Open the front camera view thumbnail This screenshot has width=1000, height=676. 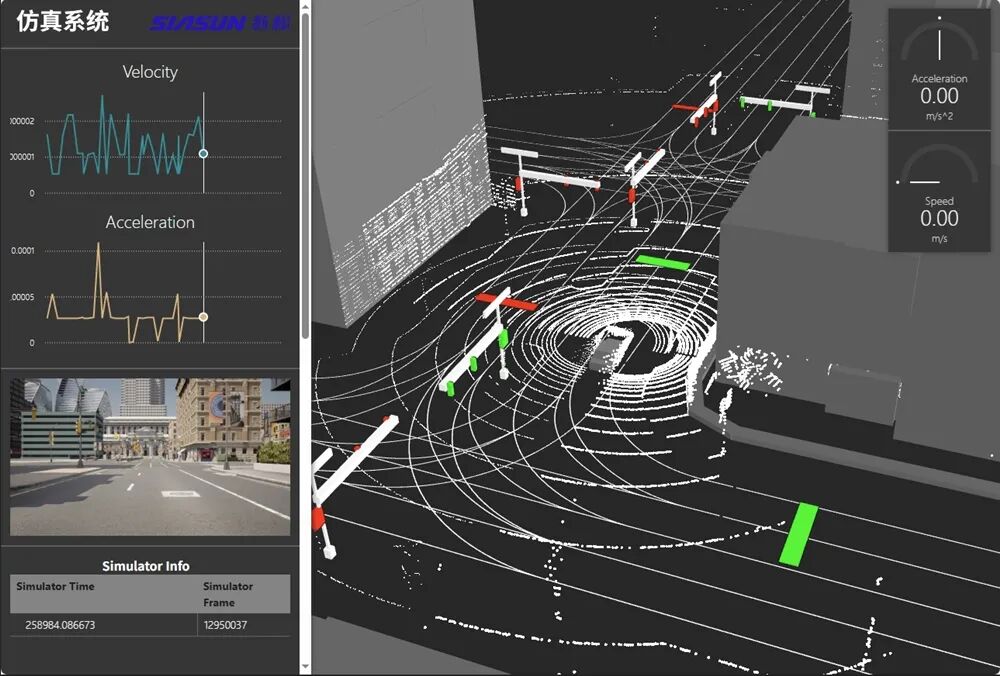point(150,456)
